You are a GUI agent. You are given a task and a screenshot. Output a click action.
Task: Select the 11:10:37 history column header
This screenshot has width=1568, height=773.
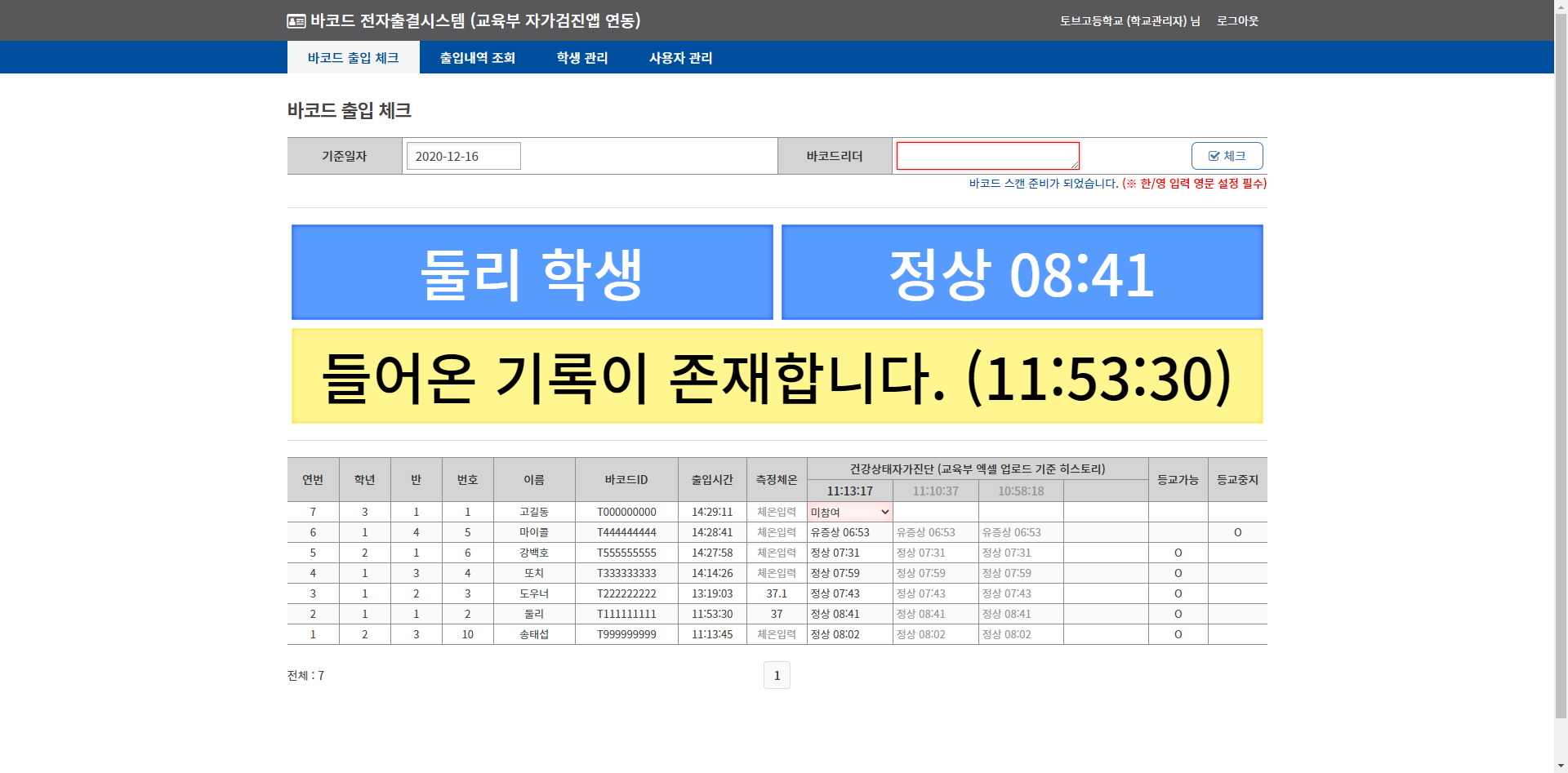click(935, 491)
